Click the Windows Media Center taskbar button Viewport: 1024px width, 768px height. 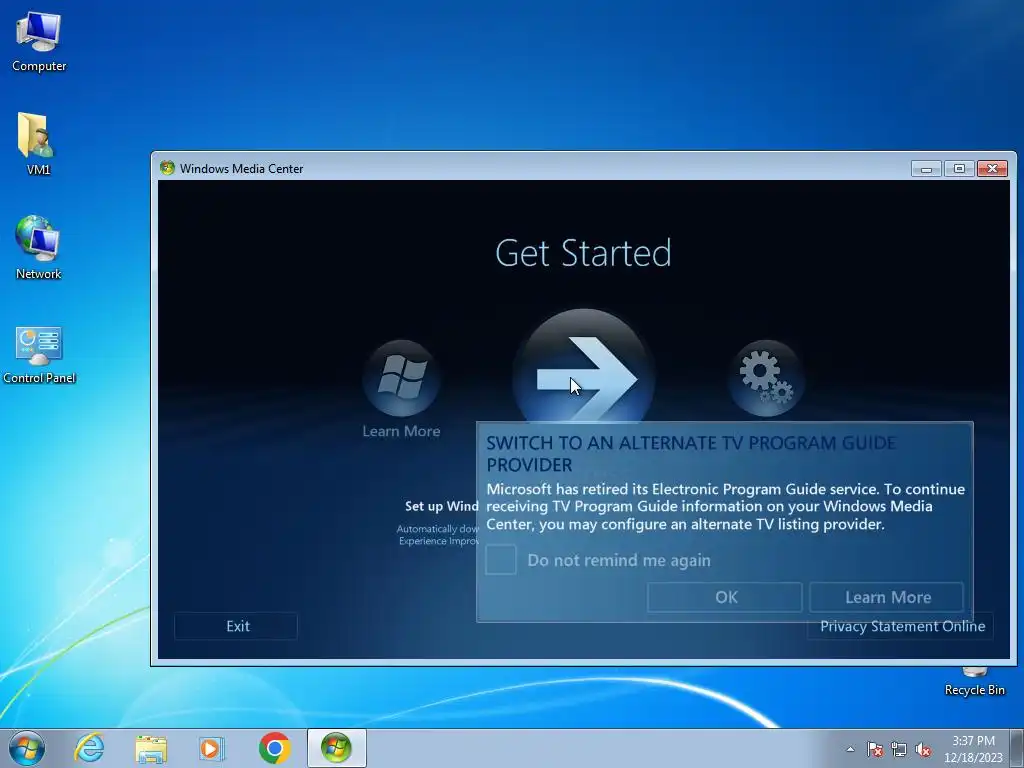pyautogui.click(x=336, y=748)
